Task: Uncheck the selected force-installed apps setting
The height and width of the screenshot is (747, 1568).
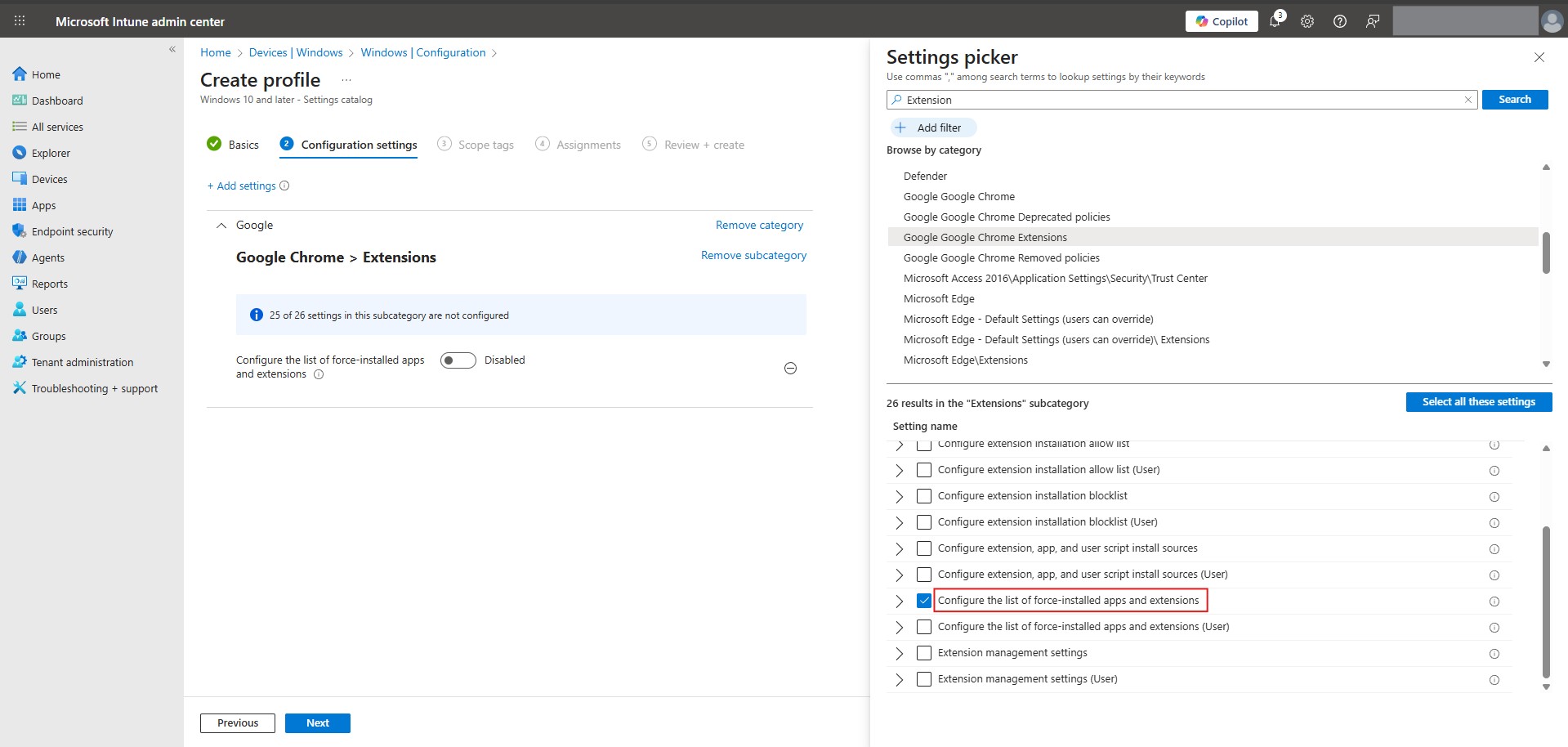Action: (924, 601)
